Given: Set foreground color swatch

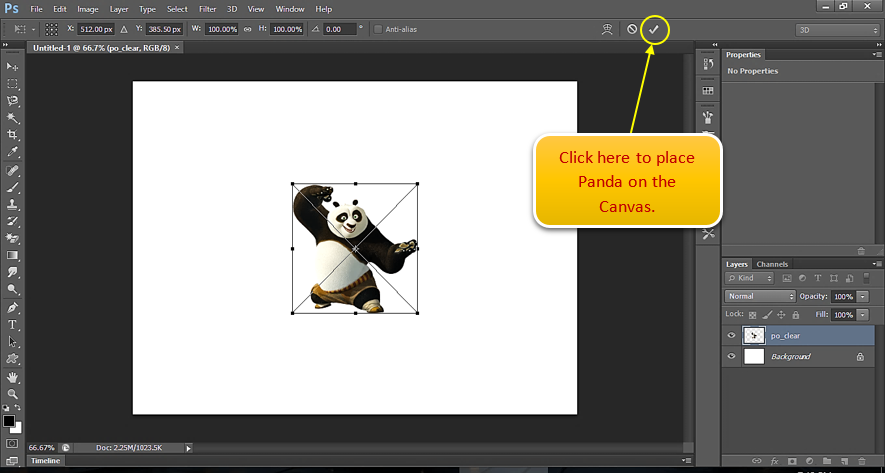Looking at the screenshot, I should pyautogui.click(x=9, y=421).
